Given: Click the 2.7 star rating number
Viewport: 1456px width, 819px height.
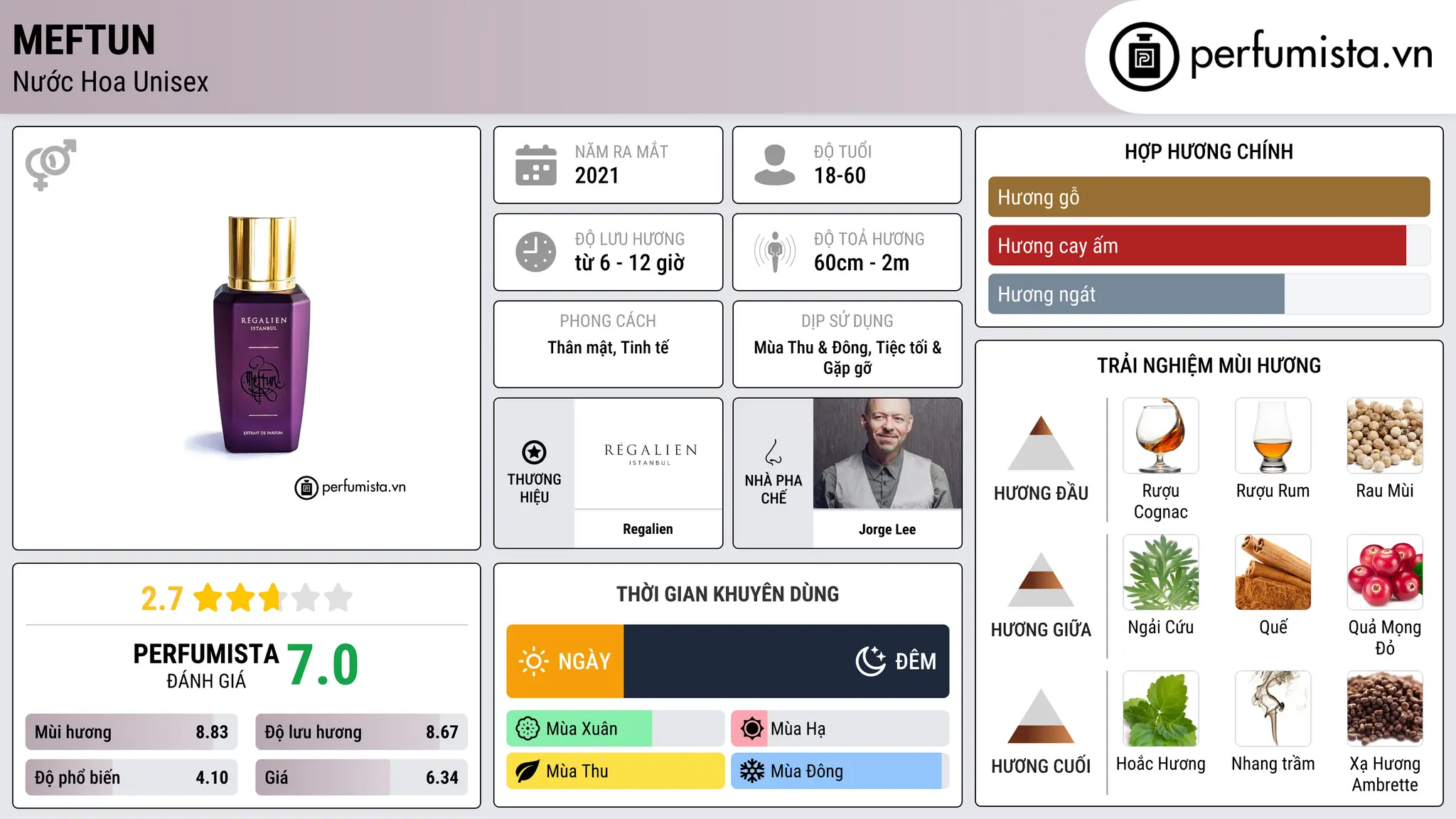Looking at the screenshot, I should (162, 599).
